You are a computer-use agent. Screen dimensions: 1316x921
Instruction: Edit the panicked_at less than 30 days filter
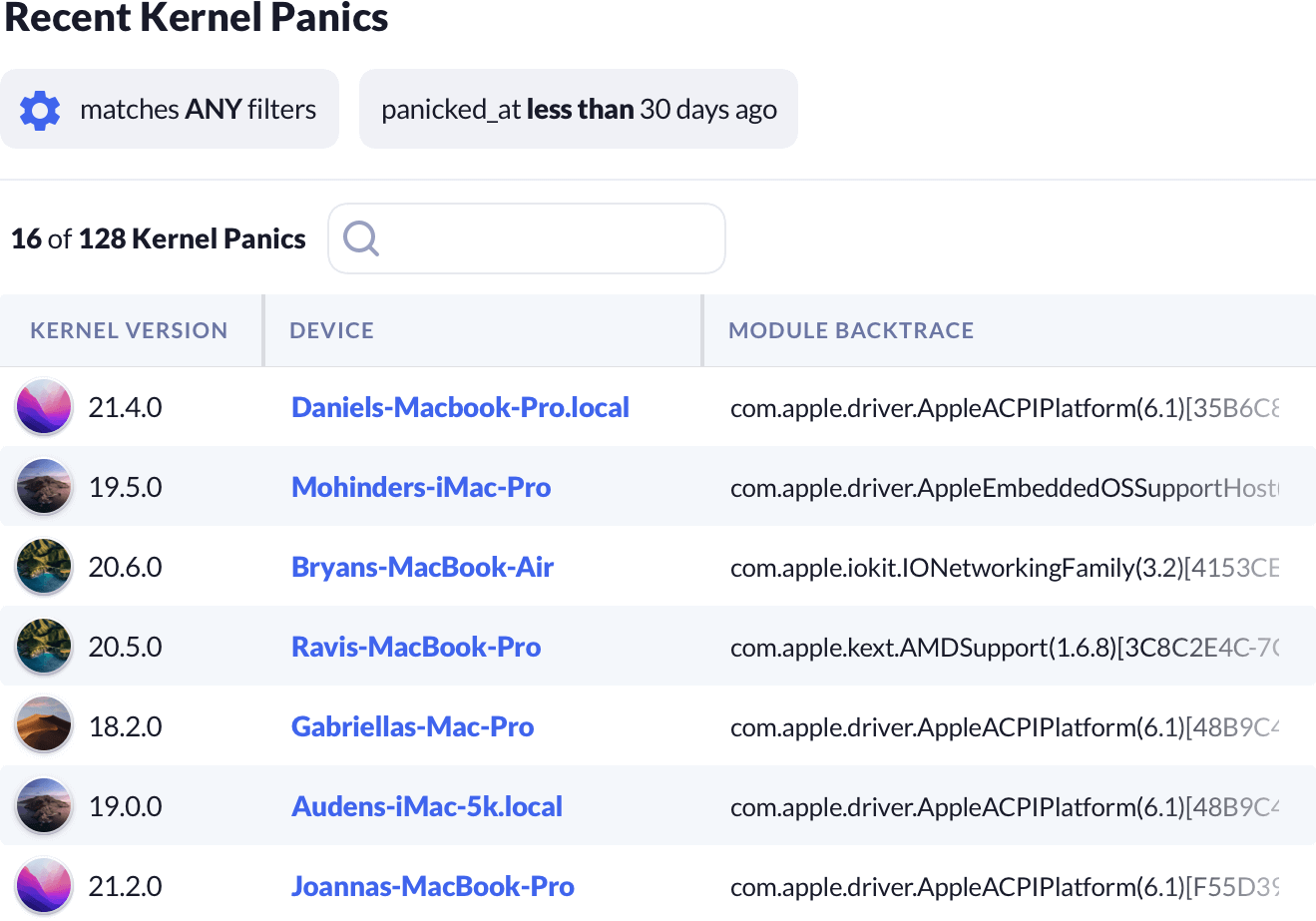coord(578,110)
